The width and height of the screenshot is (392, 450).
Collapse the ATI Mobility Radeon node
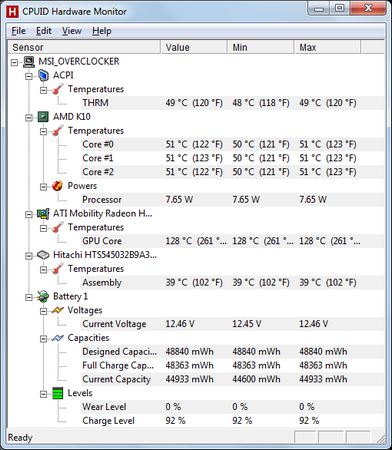point(29,214)
